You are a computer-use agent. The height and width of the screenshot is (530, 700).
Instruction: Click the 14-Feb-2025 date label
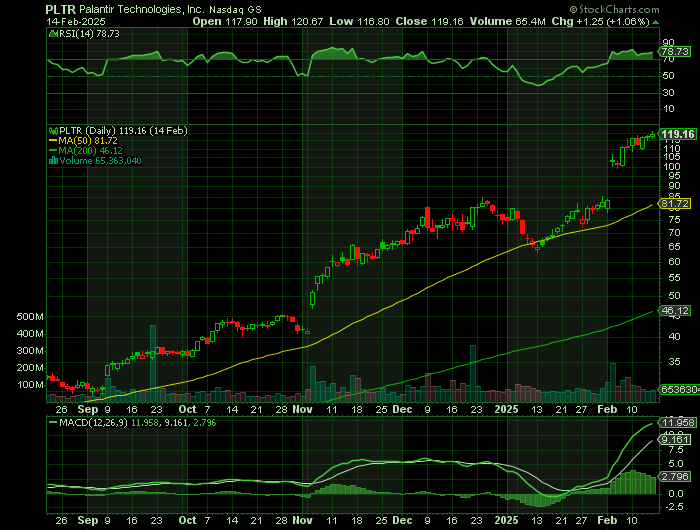pos(76,21)
